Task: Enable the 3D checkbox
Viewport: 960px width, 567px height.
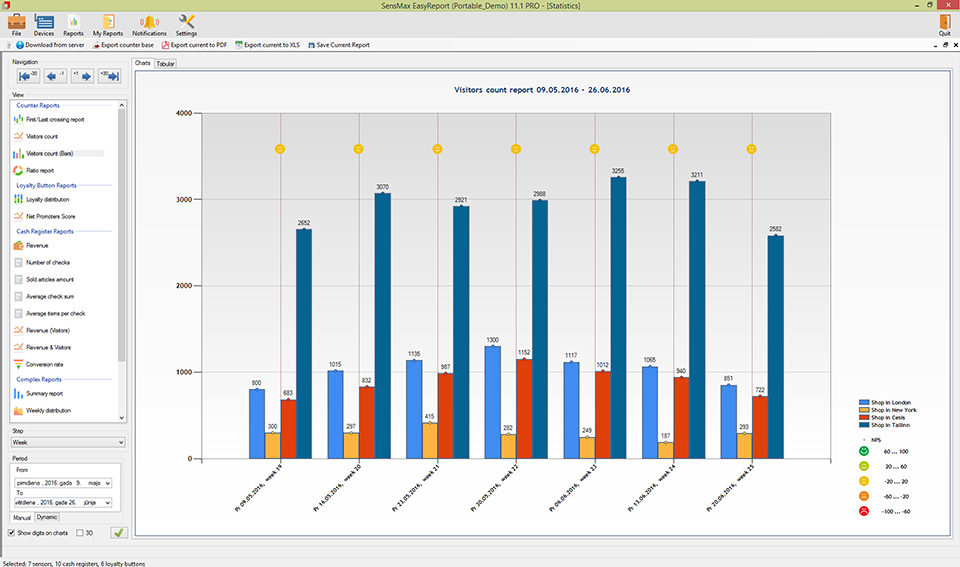Action: tap(81, 533)
